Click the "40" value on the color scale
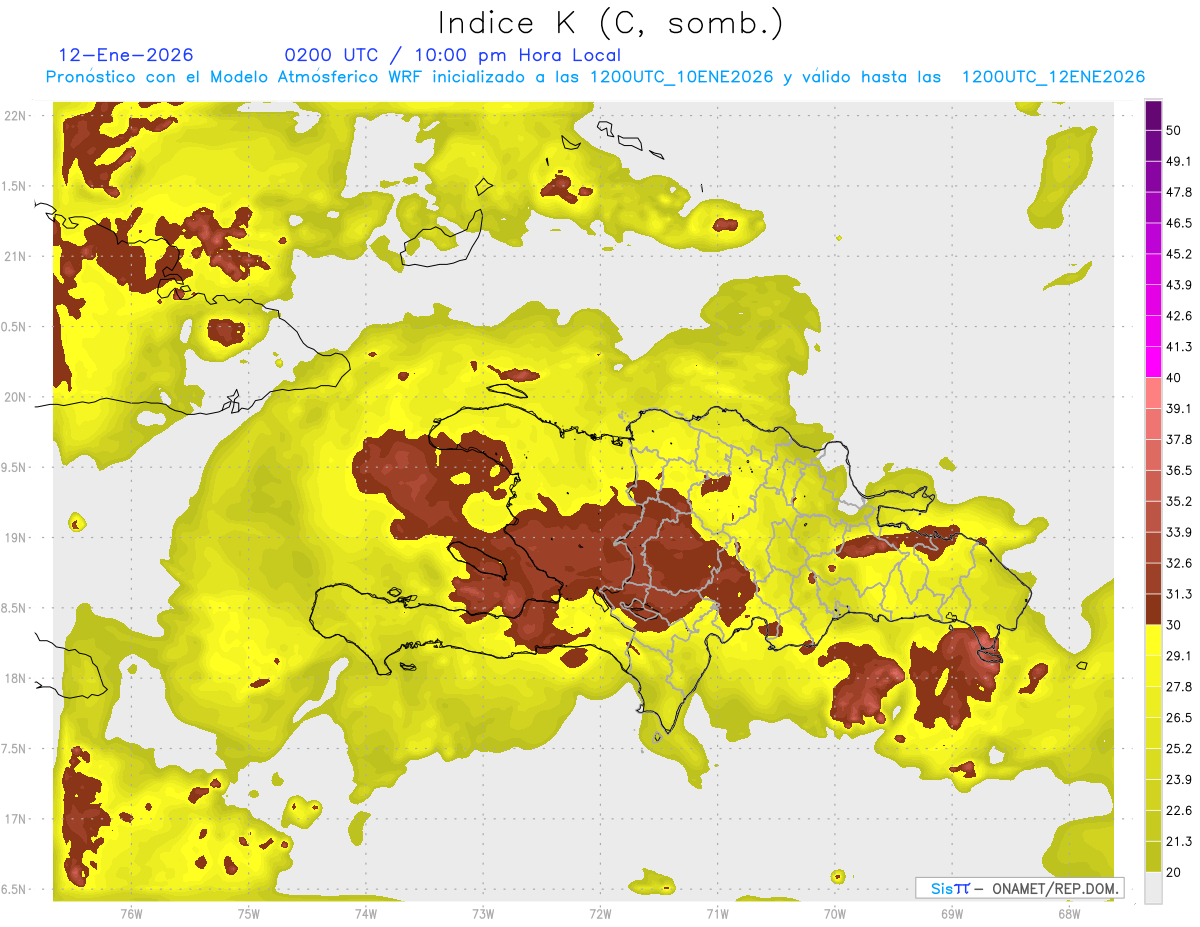This screenshot has height=927, width=1200. coord(1173,378)
